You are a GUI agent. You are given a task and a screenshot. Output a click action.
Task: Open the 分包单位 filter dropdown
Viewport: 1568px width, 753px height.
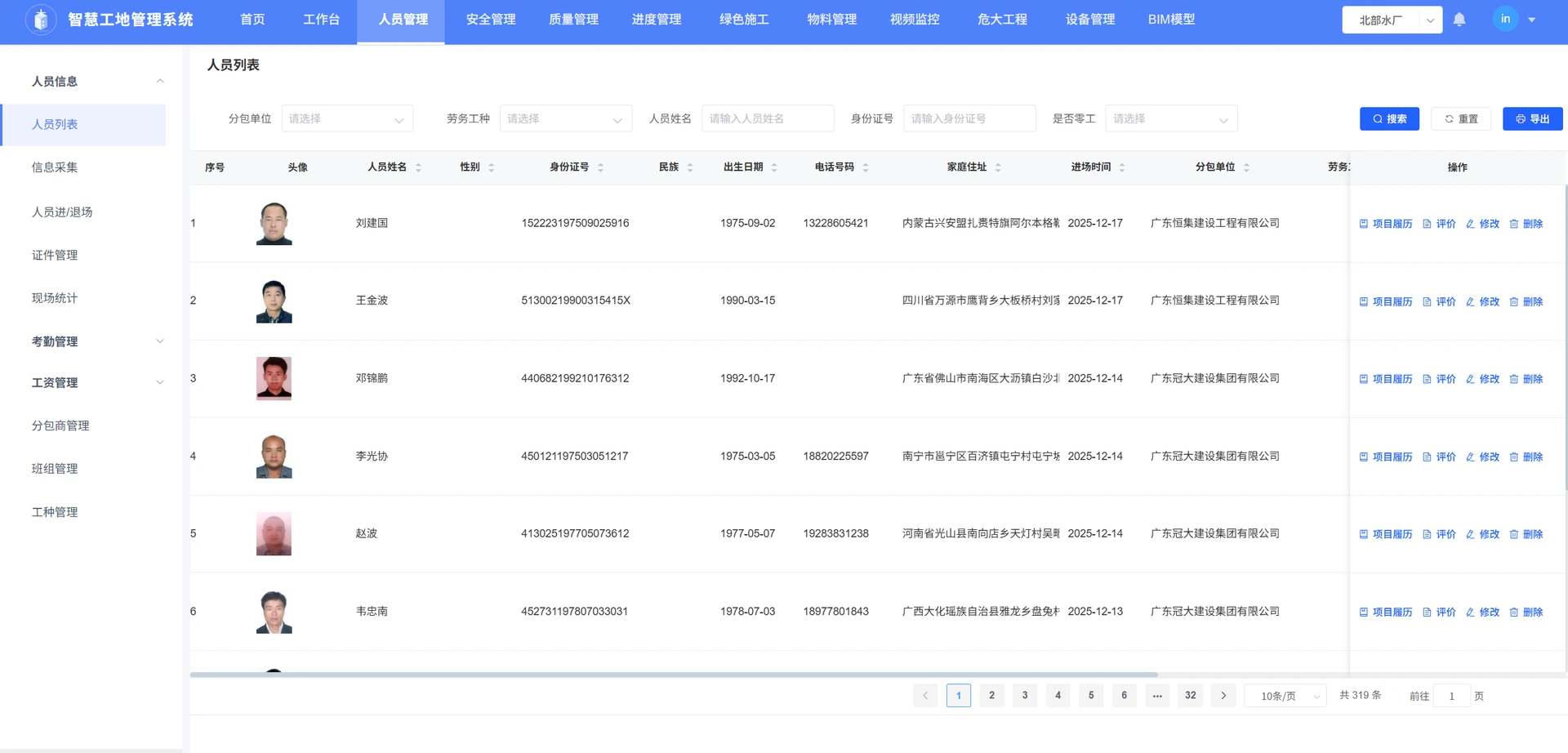click(x=347, y=118)
